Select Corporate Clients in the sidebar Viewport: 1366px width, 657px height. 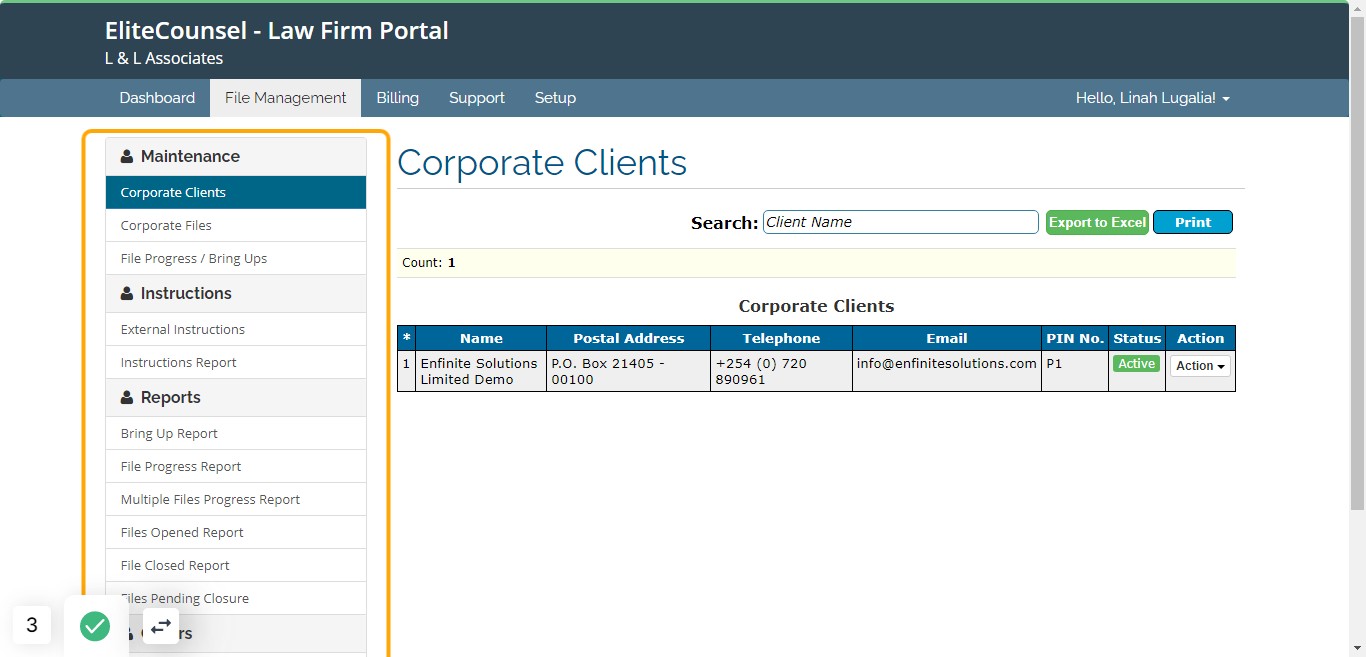tap(236, 192)
